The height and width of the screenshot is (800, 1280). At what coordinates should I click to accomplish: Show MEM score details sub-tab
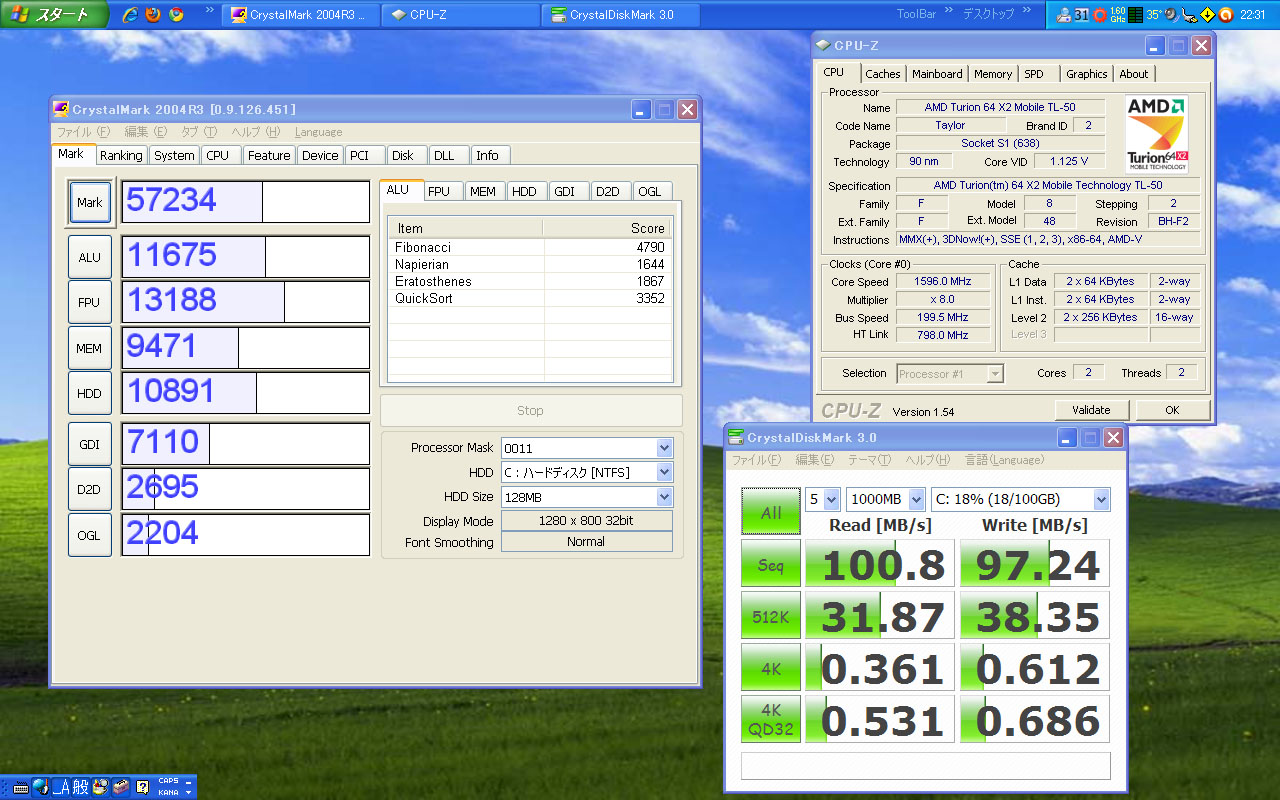click(483, 191)
